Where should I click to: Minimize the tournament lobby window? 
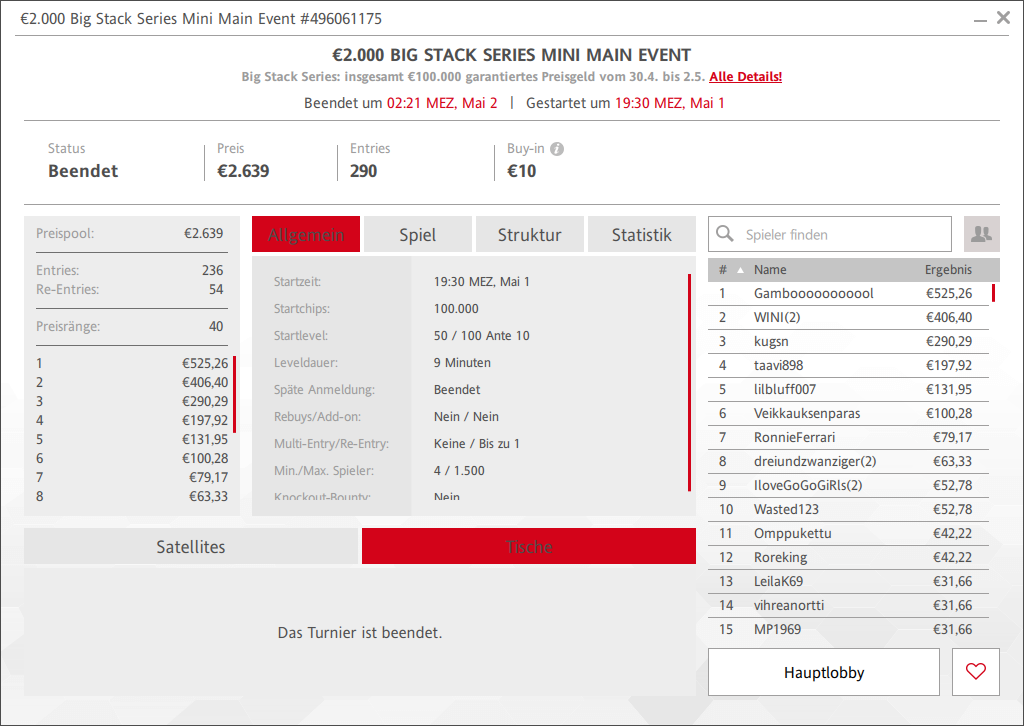(x=980, y=21)
